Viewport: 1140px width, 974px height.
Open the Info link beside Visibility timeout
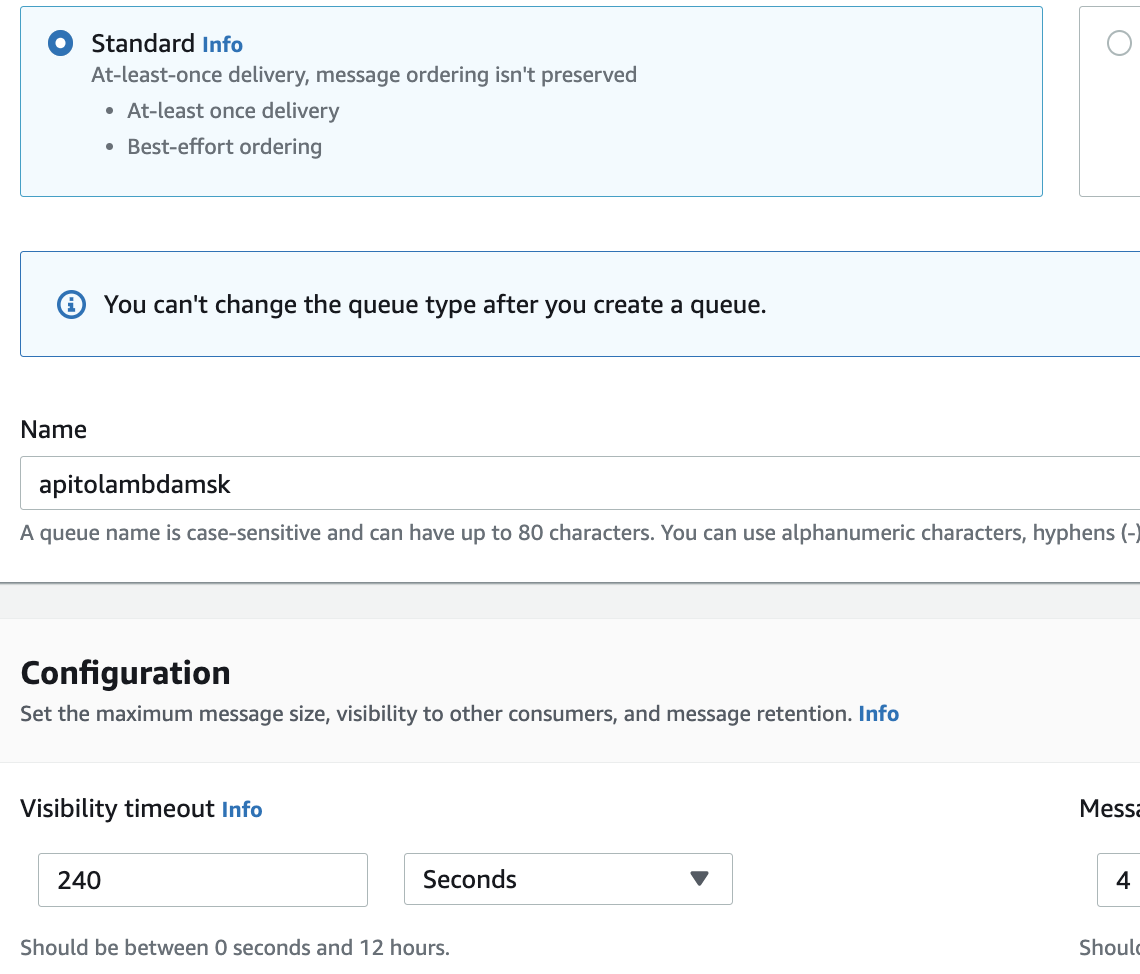(x=242, y=809)
